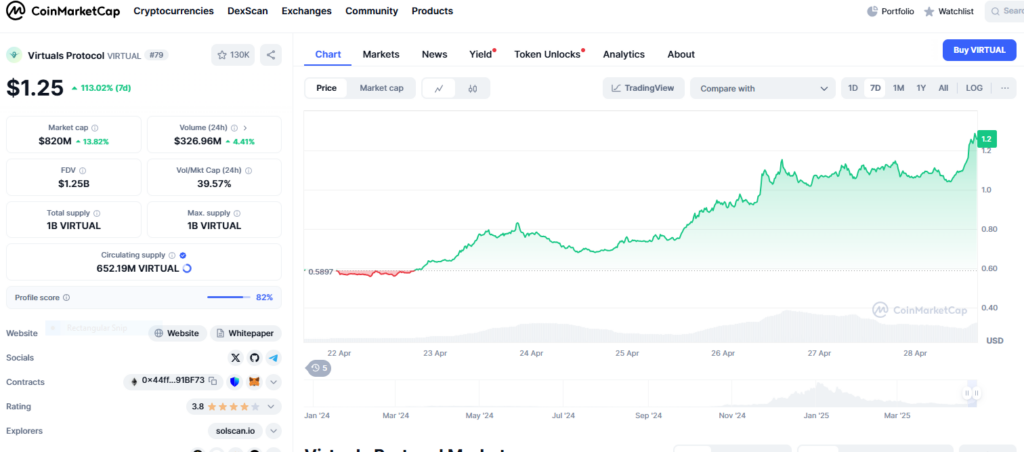
Task: Expand the 3.8 Rating dropdown
Action: [234, 406]
